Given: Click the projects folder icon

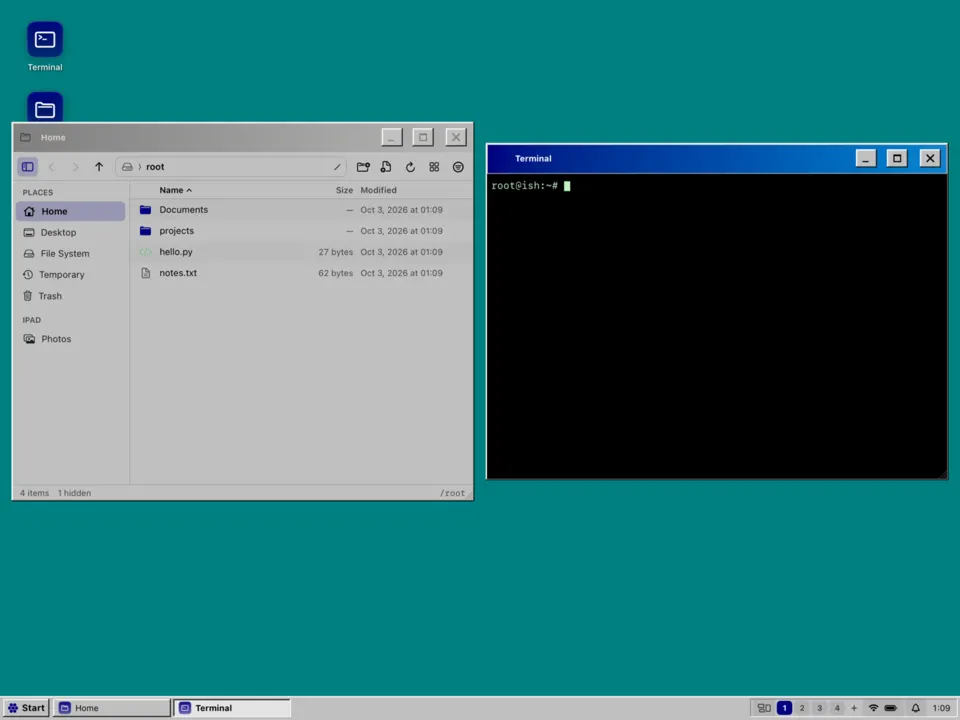Looking at the screenshot, I should [x=145, y=231].
